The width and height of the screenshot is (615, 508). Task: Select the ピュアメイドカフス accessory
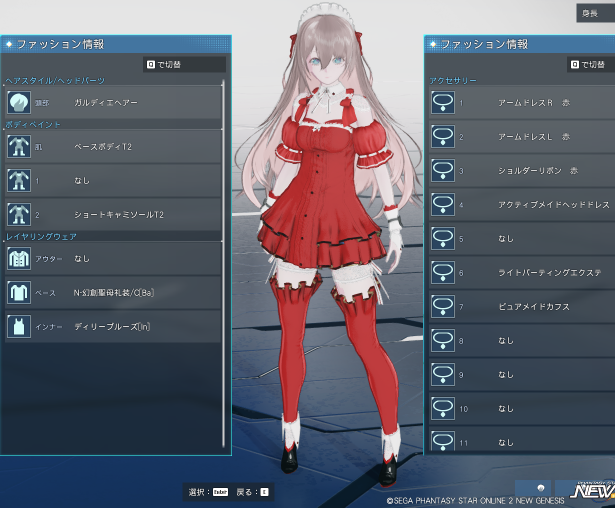click(522, 306)
